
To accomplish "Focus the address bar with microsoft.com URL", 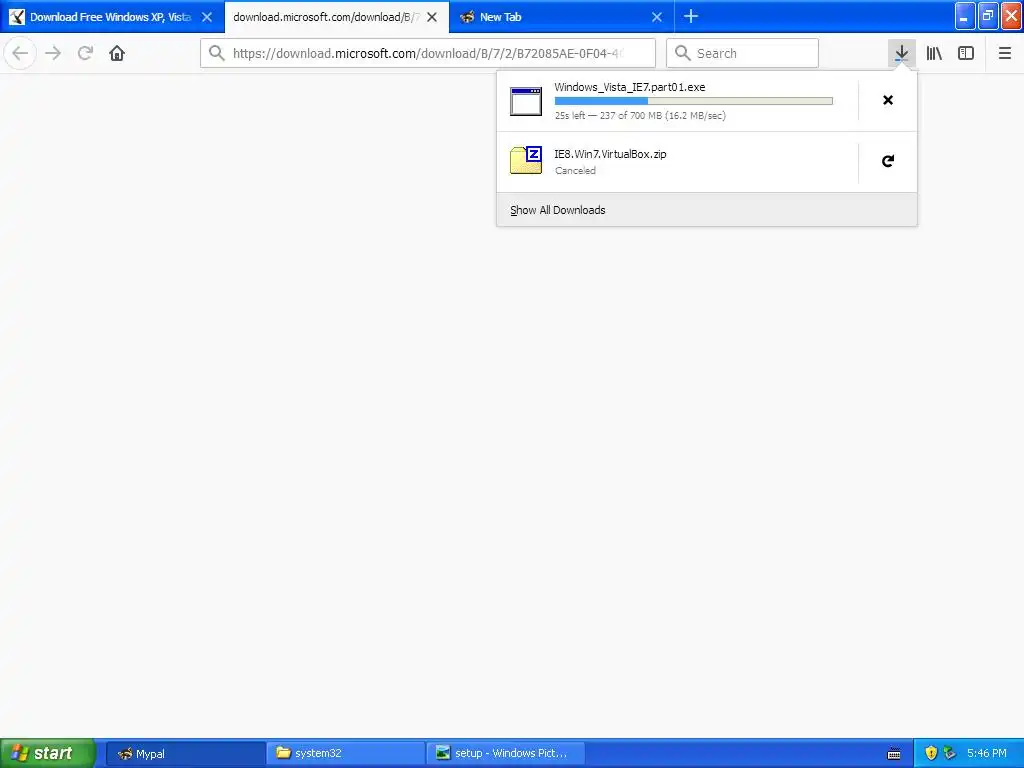I will click(428, 53).
